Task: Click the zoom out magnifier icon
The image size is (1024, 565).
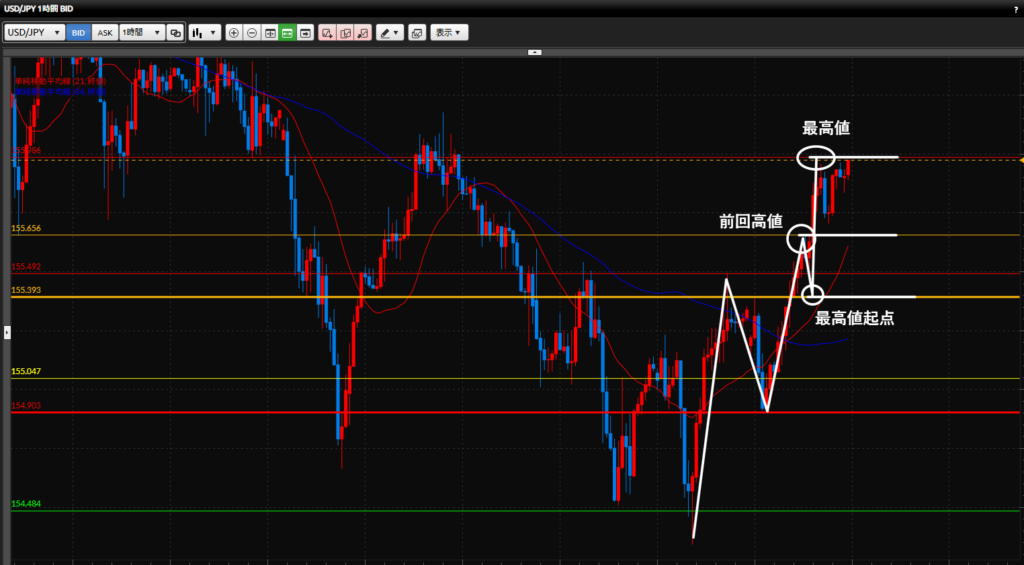Action: (x=252, y=32)
